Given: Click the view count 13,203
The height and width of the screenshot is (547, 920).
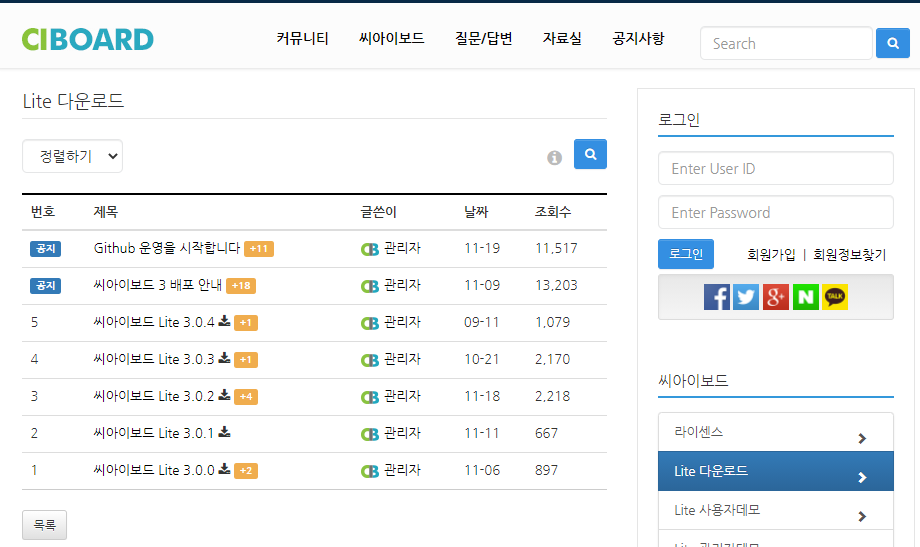Looking at the screenshot, I should pyautogui.click(x=556, y=285).
